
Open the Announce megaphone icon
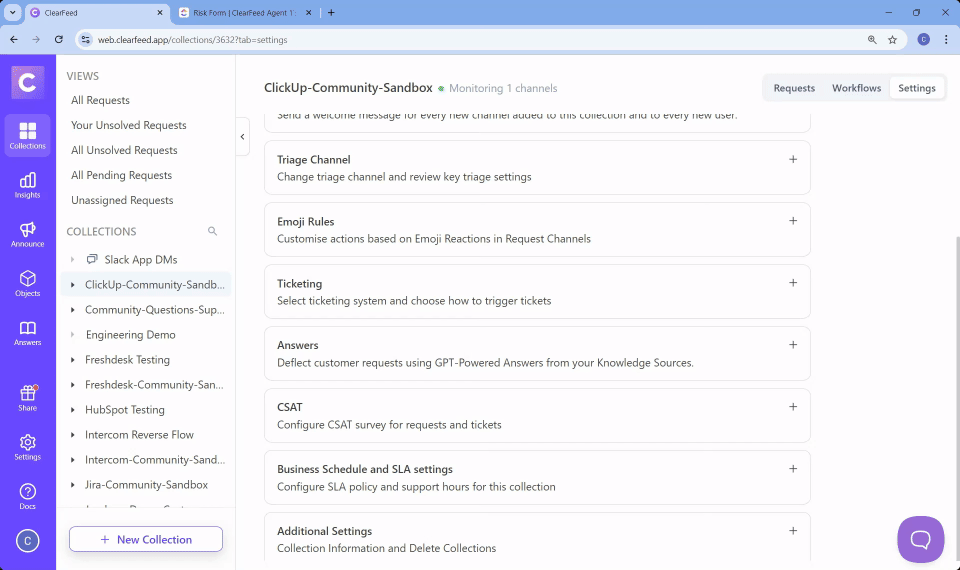click(x=28, y=233)
